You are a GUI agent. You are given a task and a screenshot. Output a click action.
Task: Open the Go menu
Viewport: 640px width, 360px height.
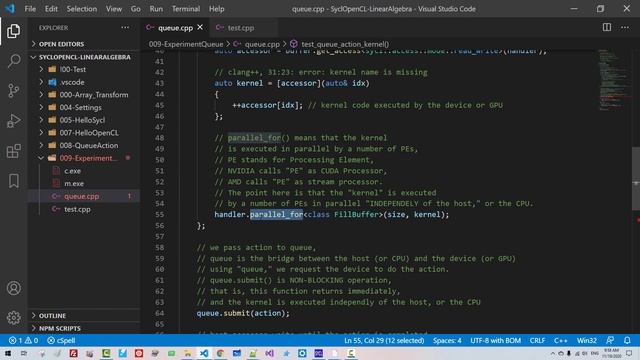(x=136, y=9)
